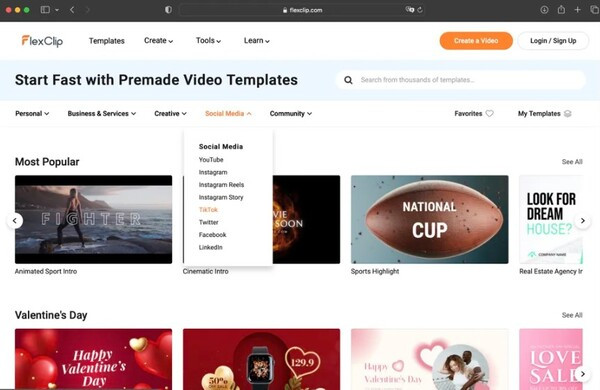Expand the Community category dropdown
Image resolution: width=600 pixels, height=390 pixels.
point(291,113)
